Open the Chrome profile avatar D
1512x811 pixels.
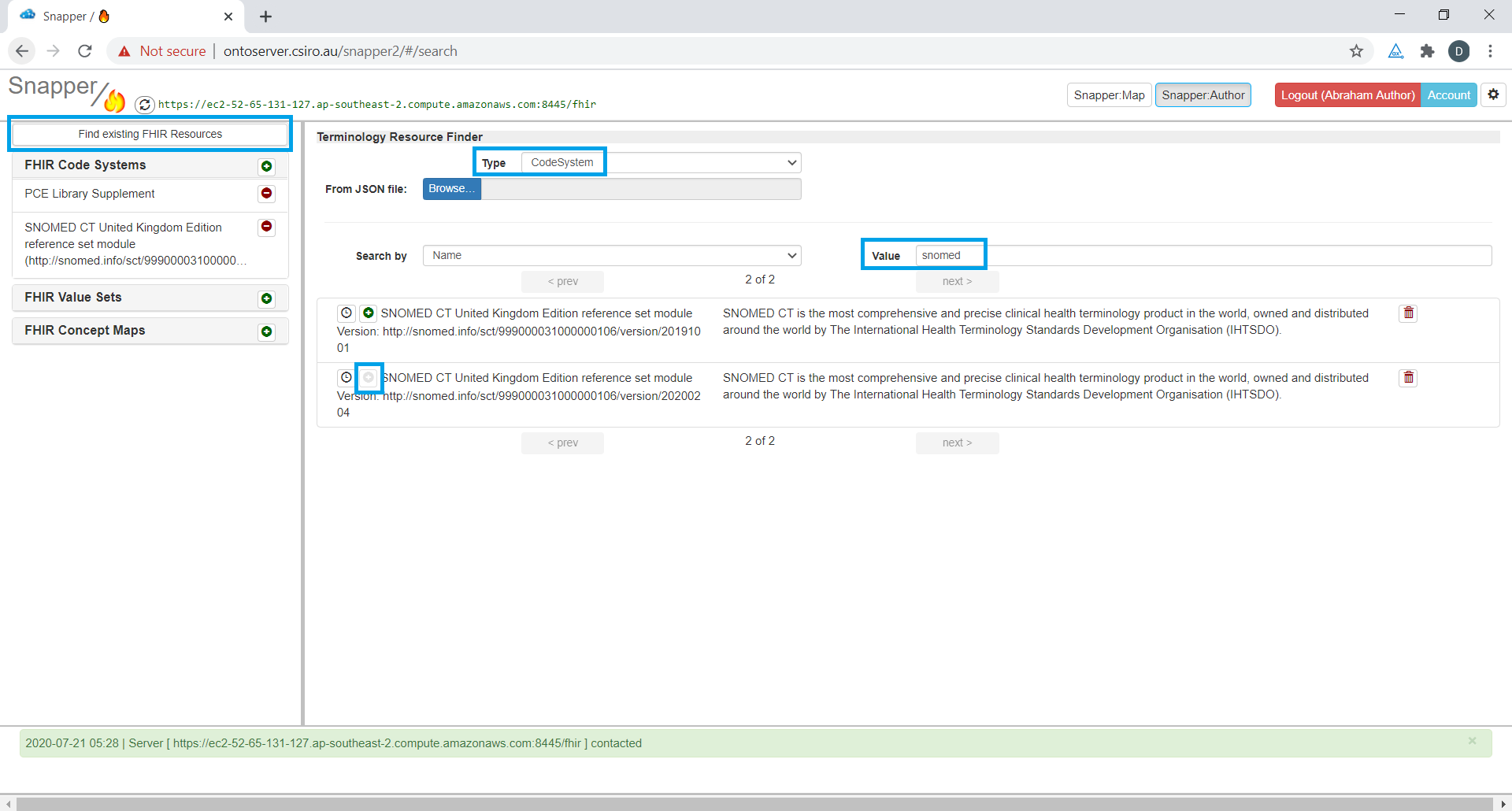coord(1458,51)
